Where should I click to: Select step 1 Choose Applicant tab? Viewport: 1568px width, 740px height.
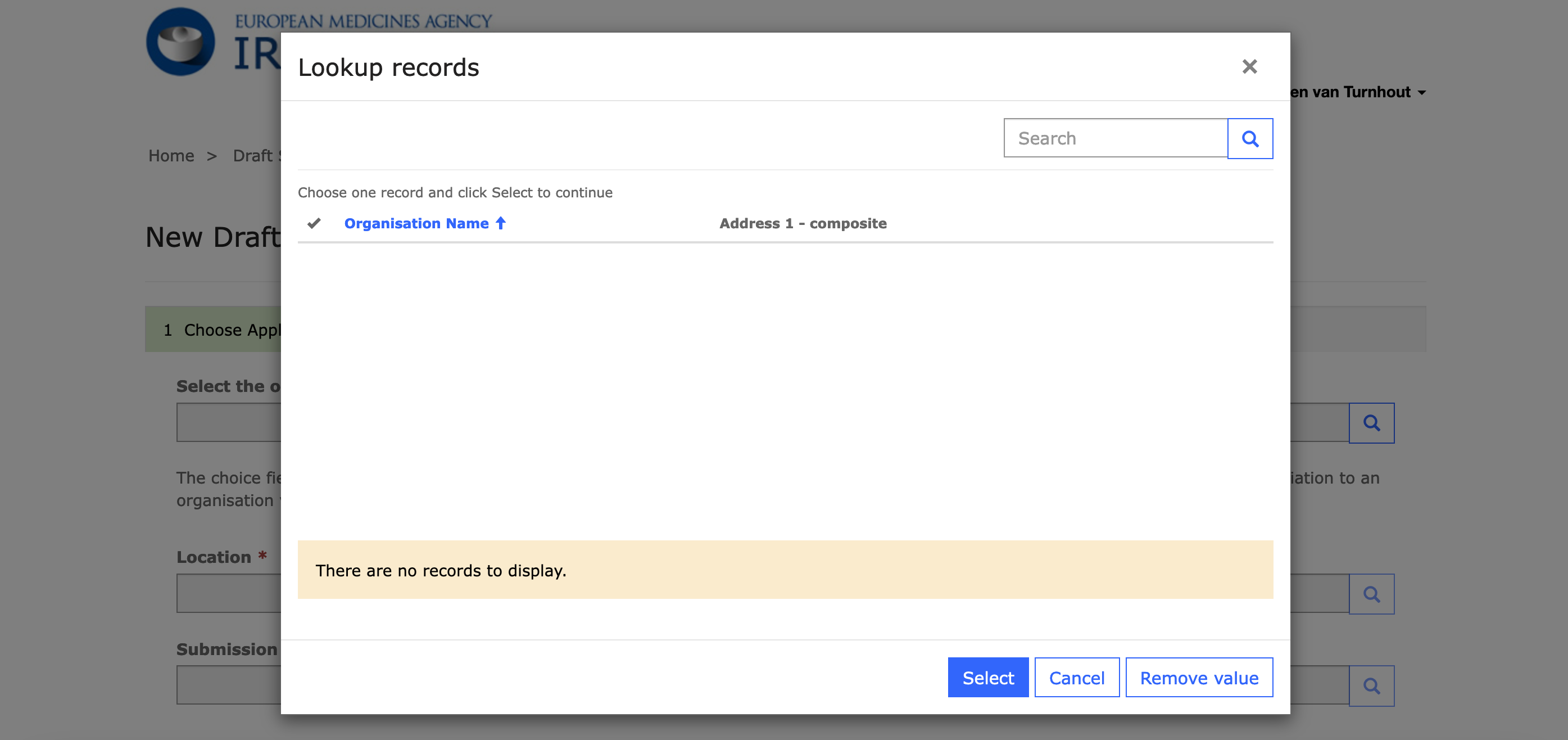coord(222,330)
